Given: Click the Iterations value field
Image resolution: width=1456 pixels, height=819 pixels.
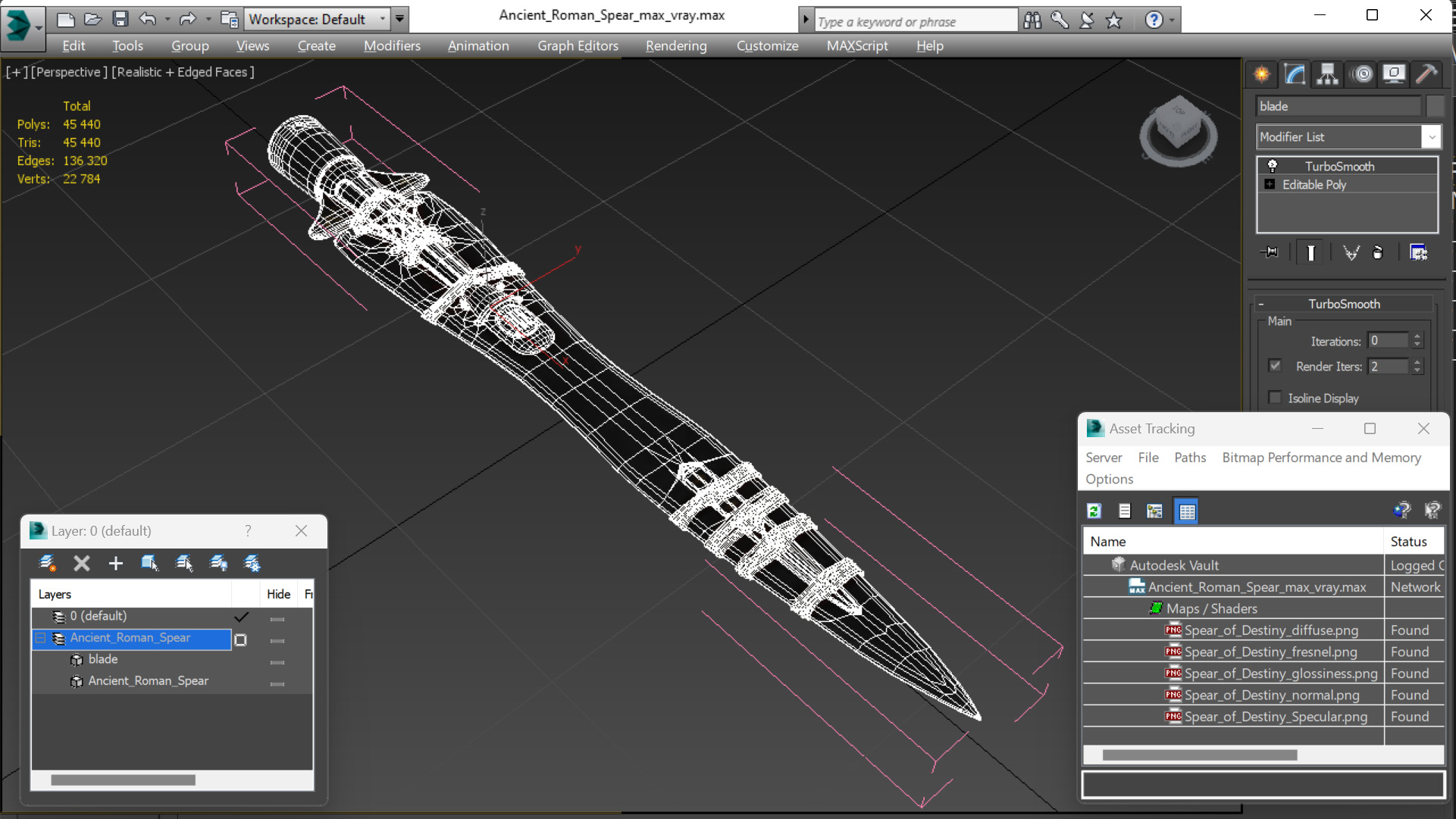Looking at the screenshot, I should click(x=1388, y=341).
